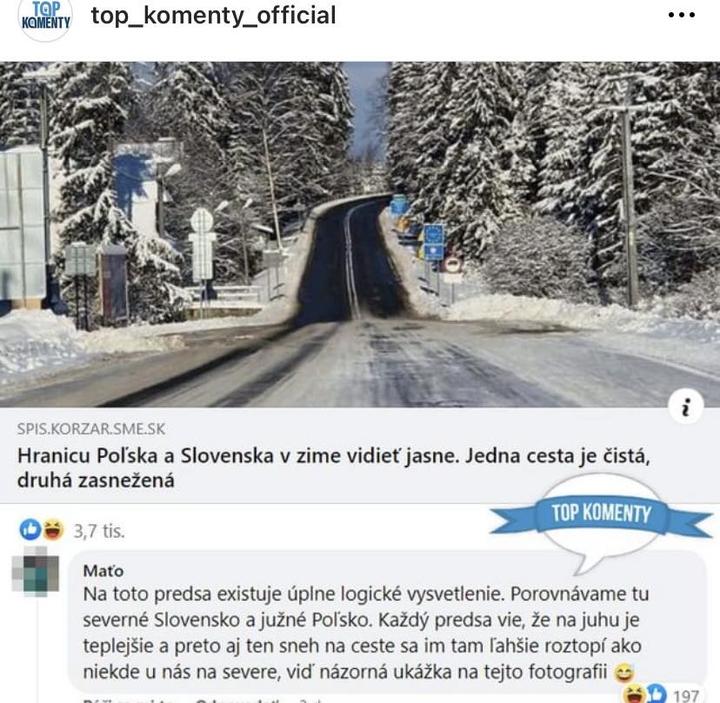Open the article headline Hranicu Poľska a Slovenska
720x703 pixels.
334,468
